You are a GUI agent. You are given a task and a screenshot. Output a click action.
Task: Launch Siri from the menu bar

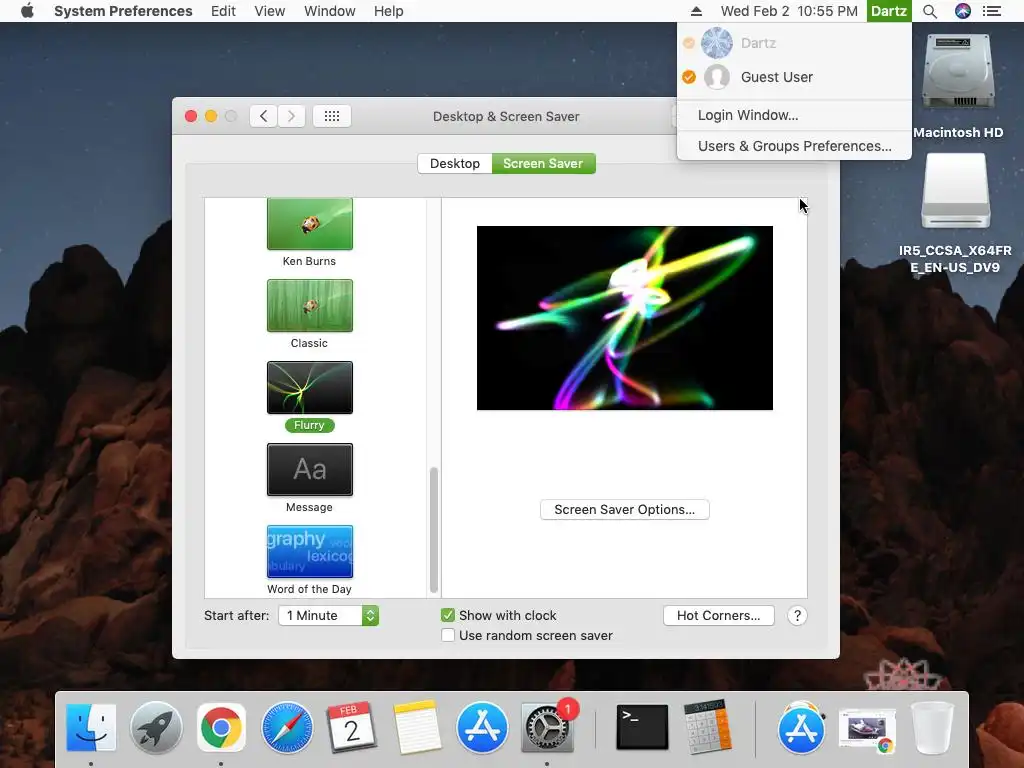[x=963, y=11]
